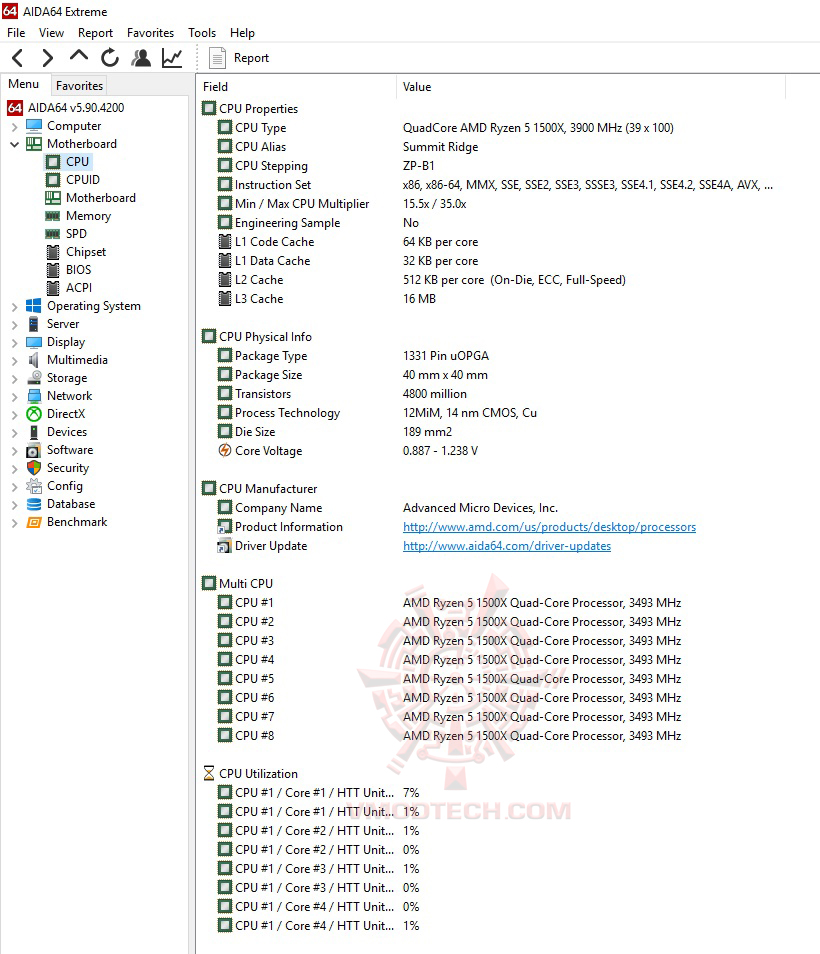The height and width of the screenshot is (954, 820).
Task: Refresh the page with the Refresh icon
Action: pyautogui.click(x=110, y=58)
